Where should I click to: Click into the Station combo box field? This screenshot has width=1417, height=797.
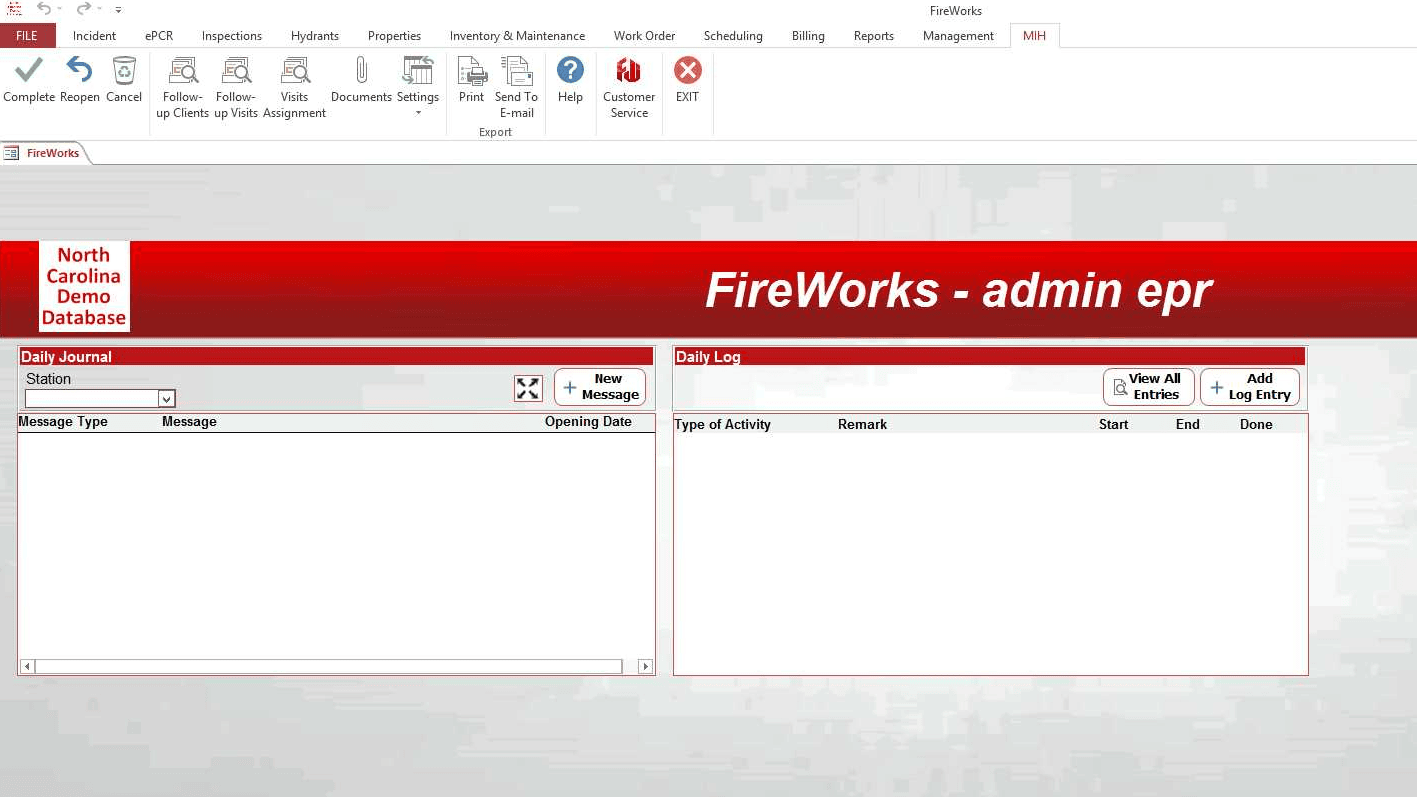pyautogui.click(x=92, y=399)
